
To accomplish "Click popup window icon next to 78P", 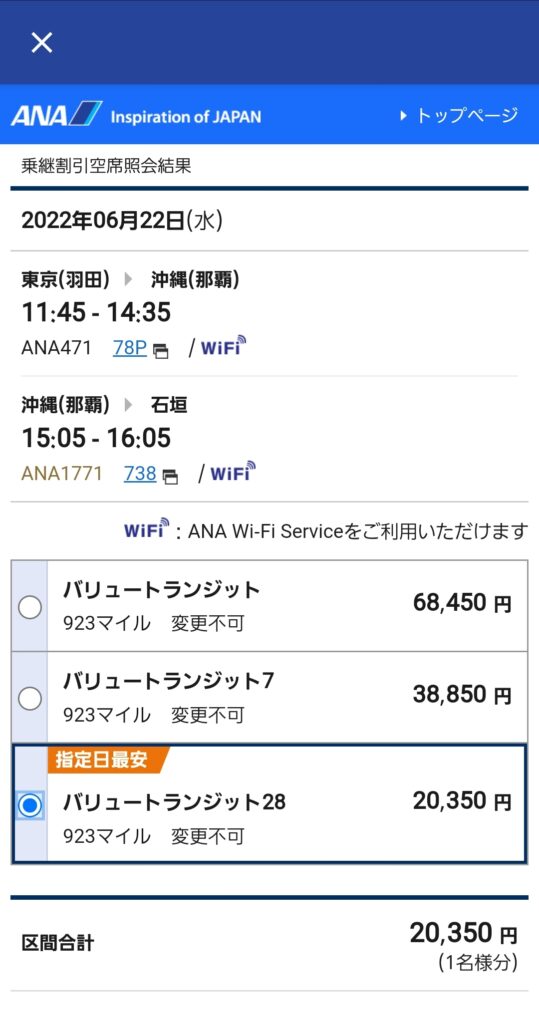I will (161, 351).
